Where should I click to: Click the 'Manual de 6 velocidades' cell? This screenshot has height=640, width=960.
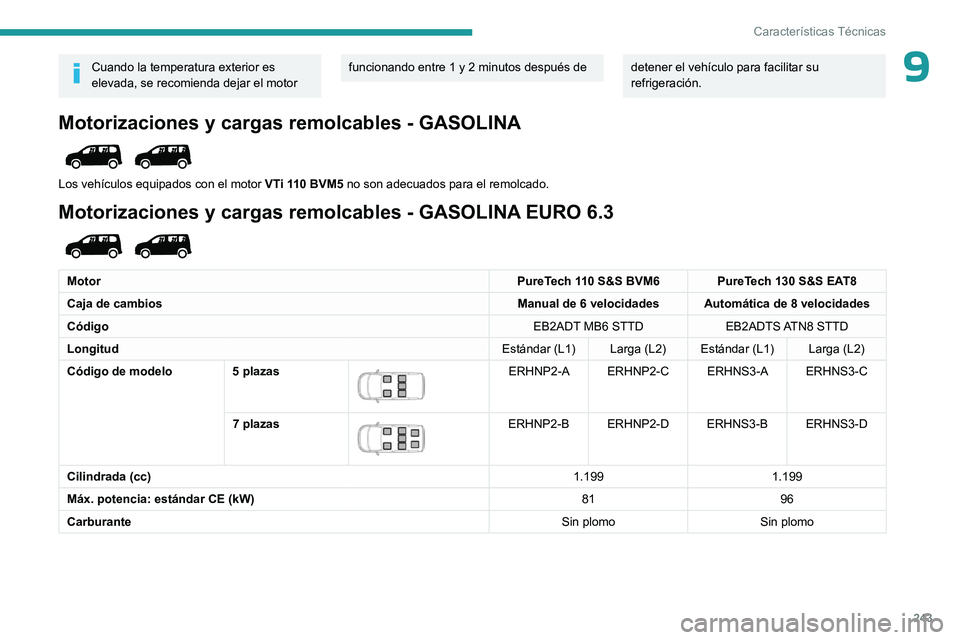(x=588, y=304)
